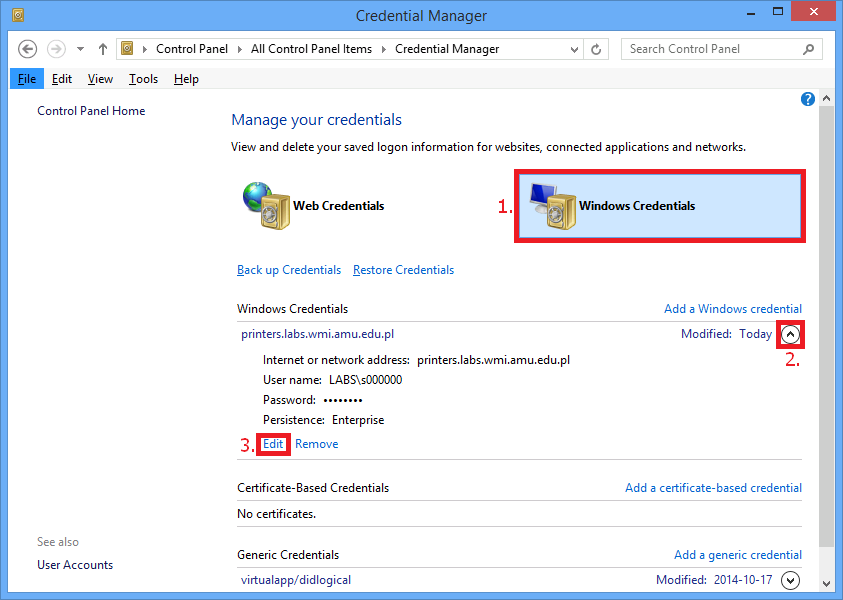
Task: Click the scrollbar down arrow
Action: point(826,583)
